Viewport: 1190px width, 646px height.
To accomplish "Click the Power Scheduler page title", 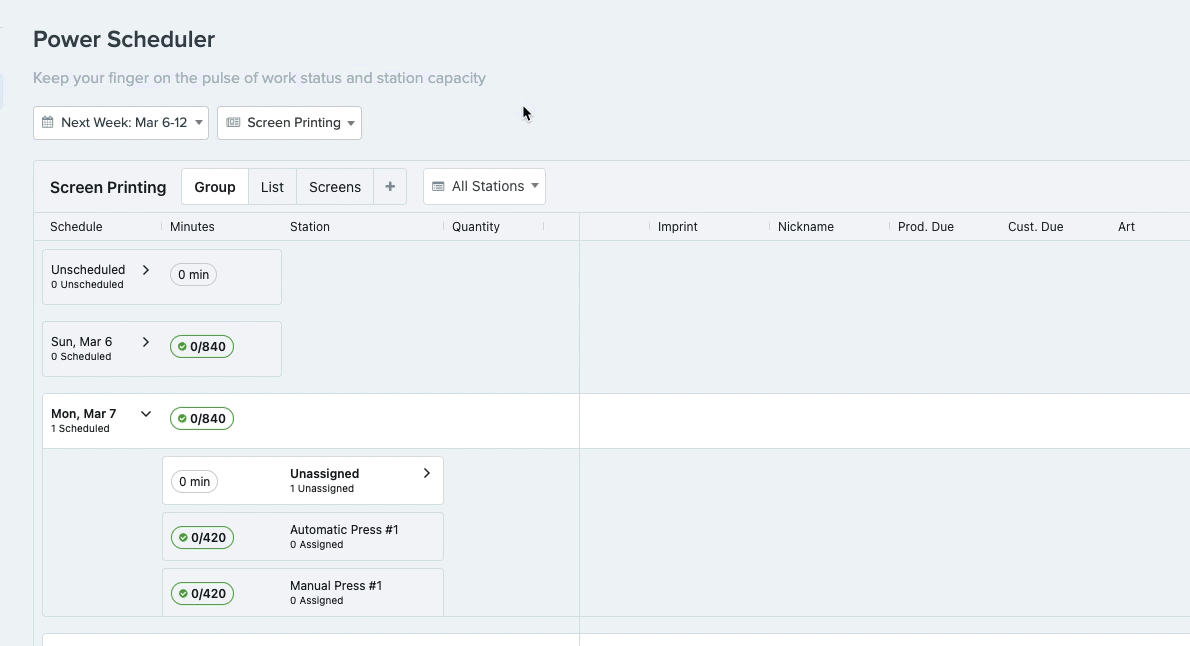I will (124, 39).
